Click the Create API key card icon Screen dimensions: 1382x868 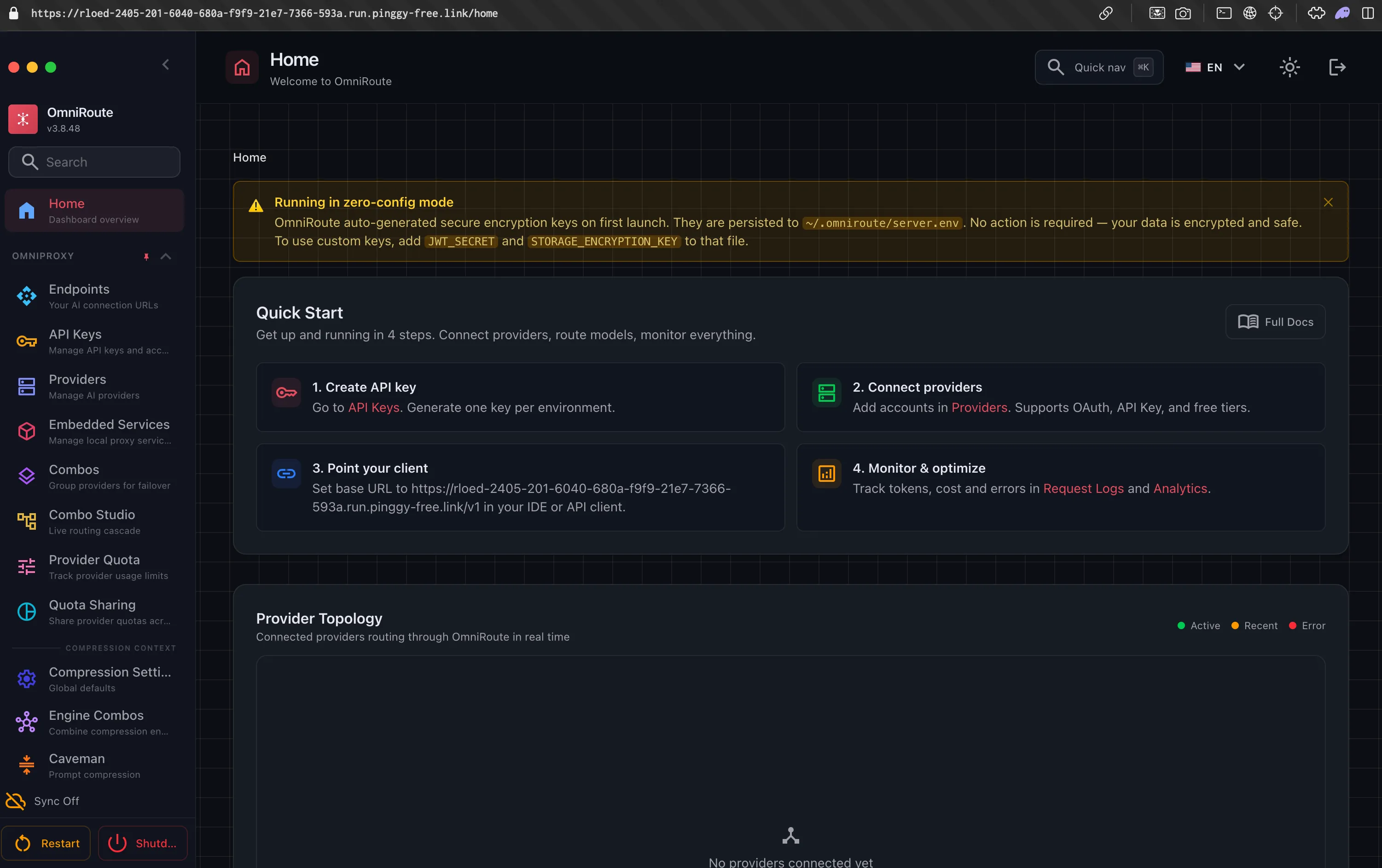(x=286, y=393)
